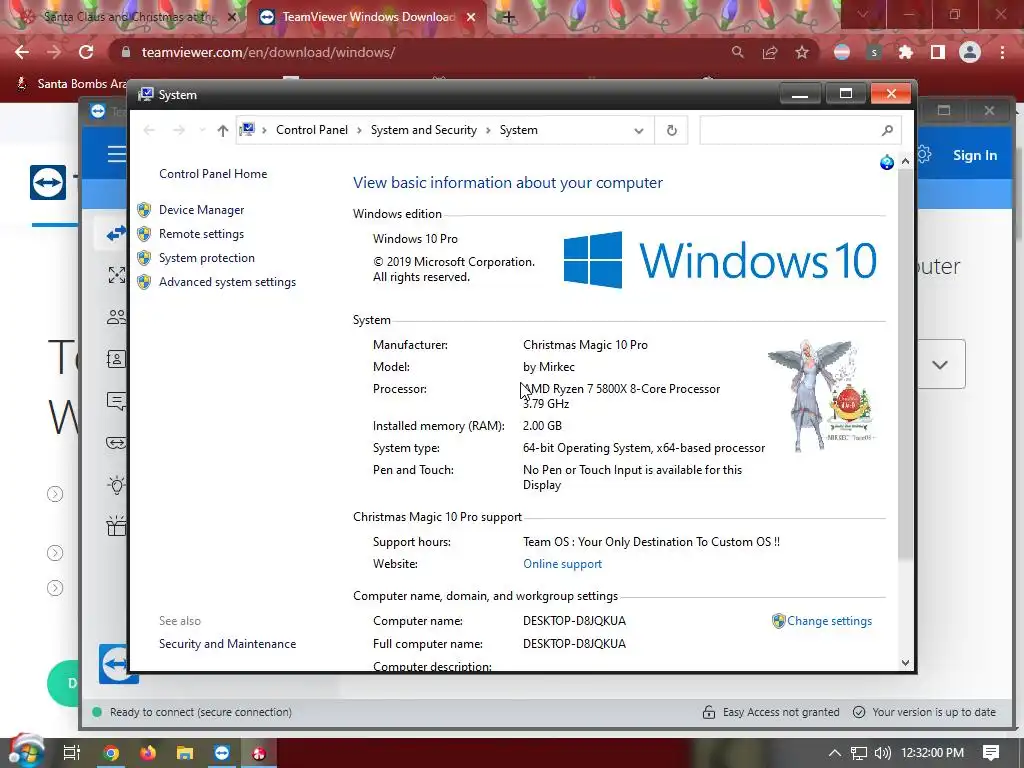Click the search magnifier in Control Panel
The width and height of the screenshot is (1024, 768).
(x=887, y=131)
